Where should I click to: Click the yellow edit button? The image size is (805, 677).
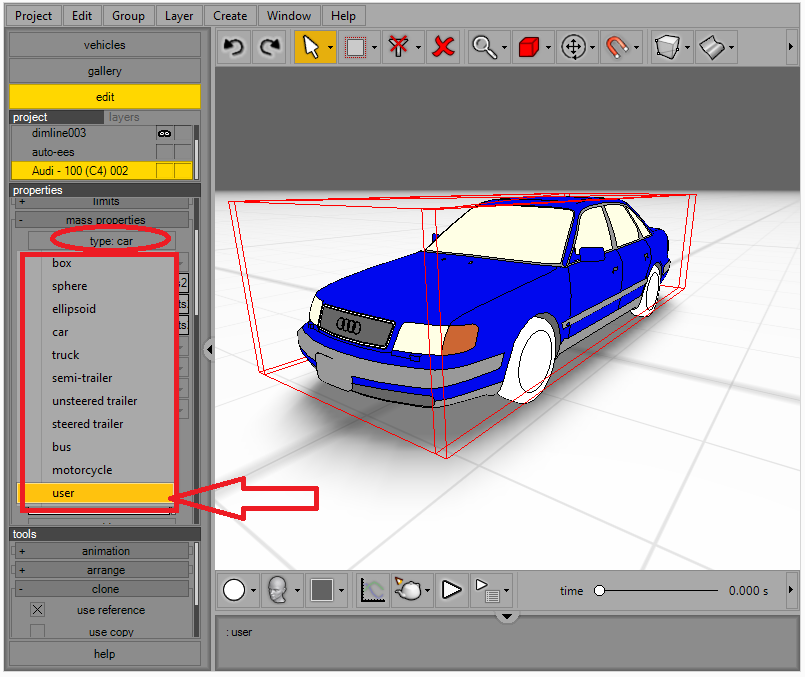pos(105,97)
